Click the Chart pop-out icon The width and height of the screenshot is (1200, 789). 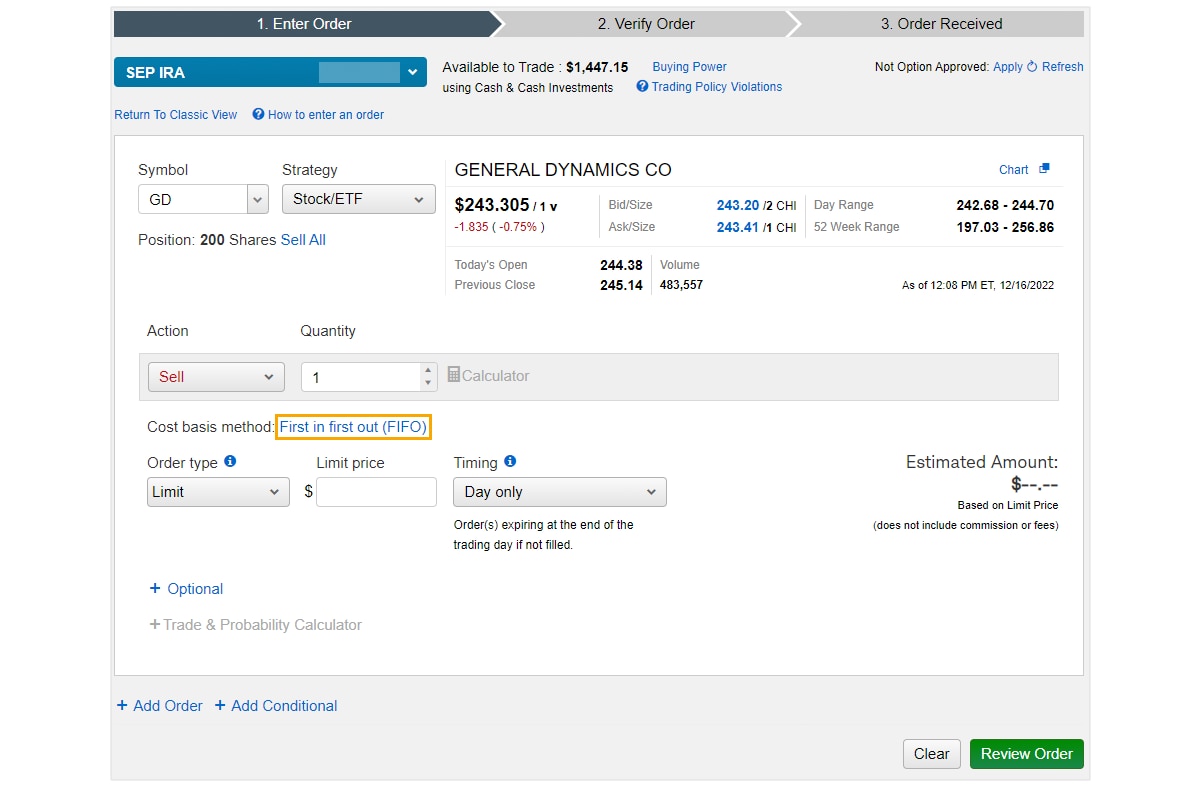pyautogui.click(x=1044, y=169)
